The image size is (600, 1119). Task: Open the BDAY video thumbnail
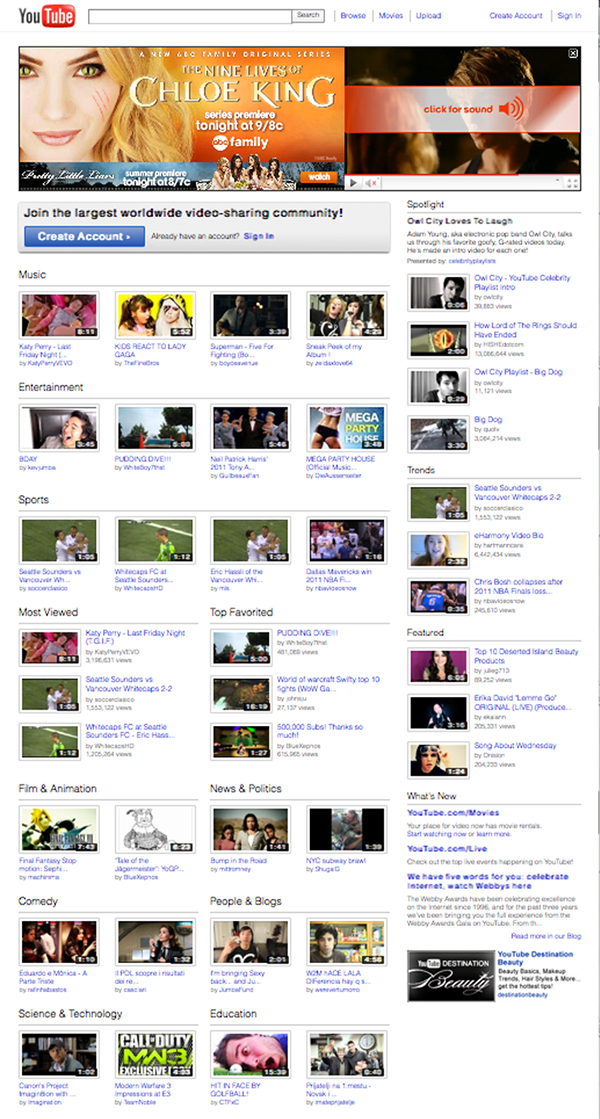tap(59, 428)
